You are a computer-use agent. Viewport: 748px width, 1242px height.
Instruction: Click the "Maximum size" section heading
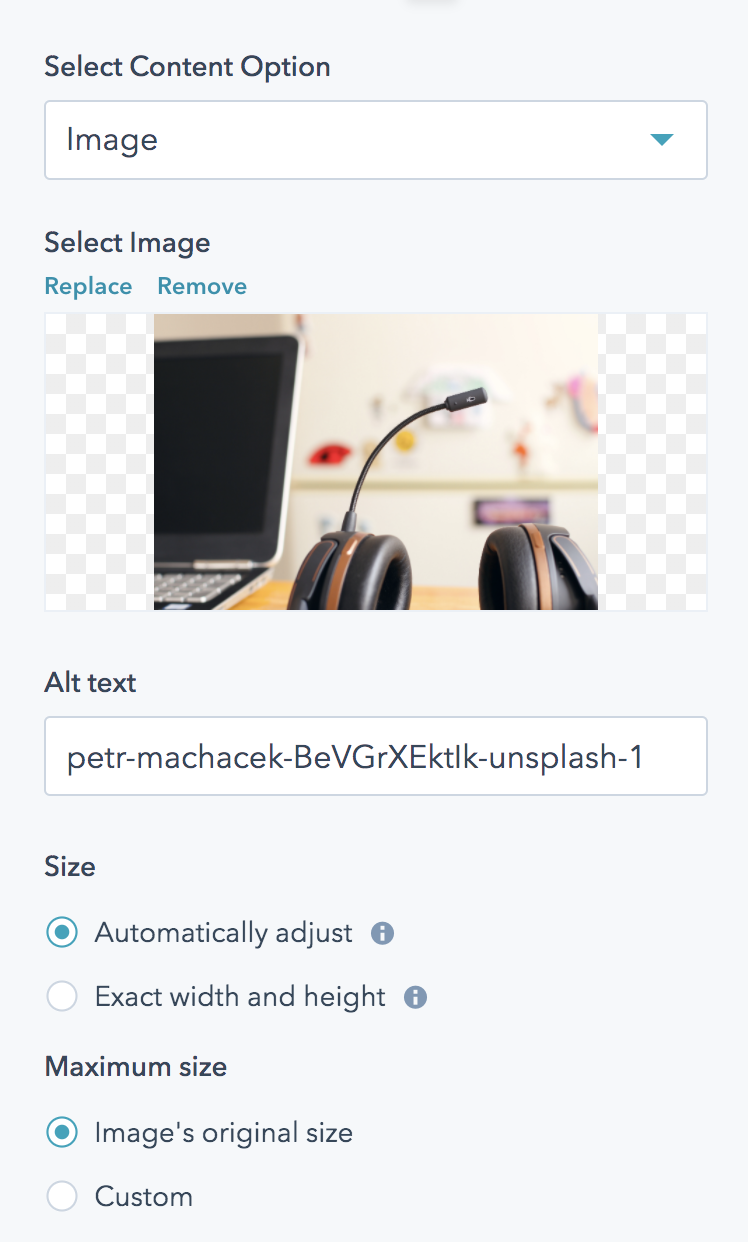[x=136, y=1067]
